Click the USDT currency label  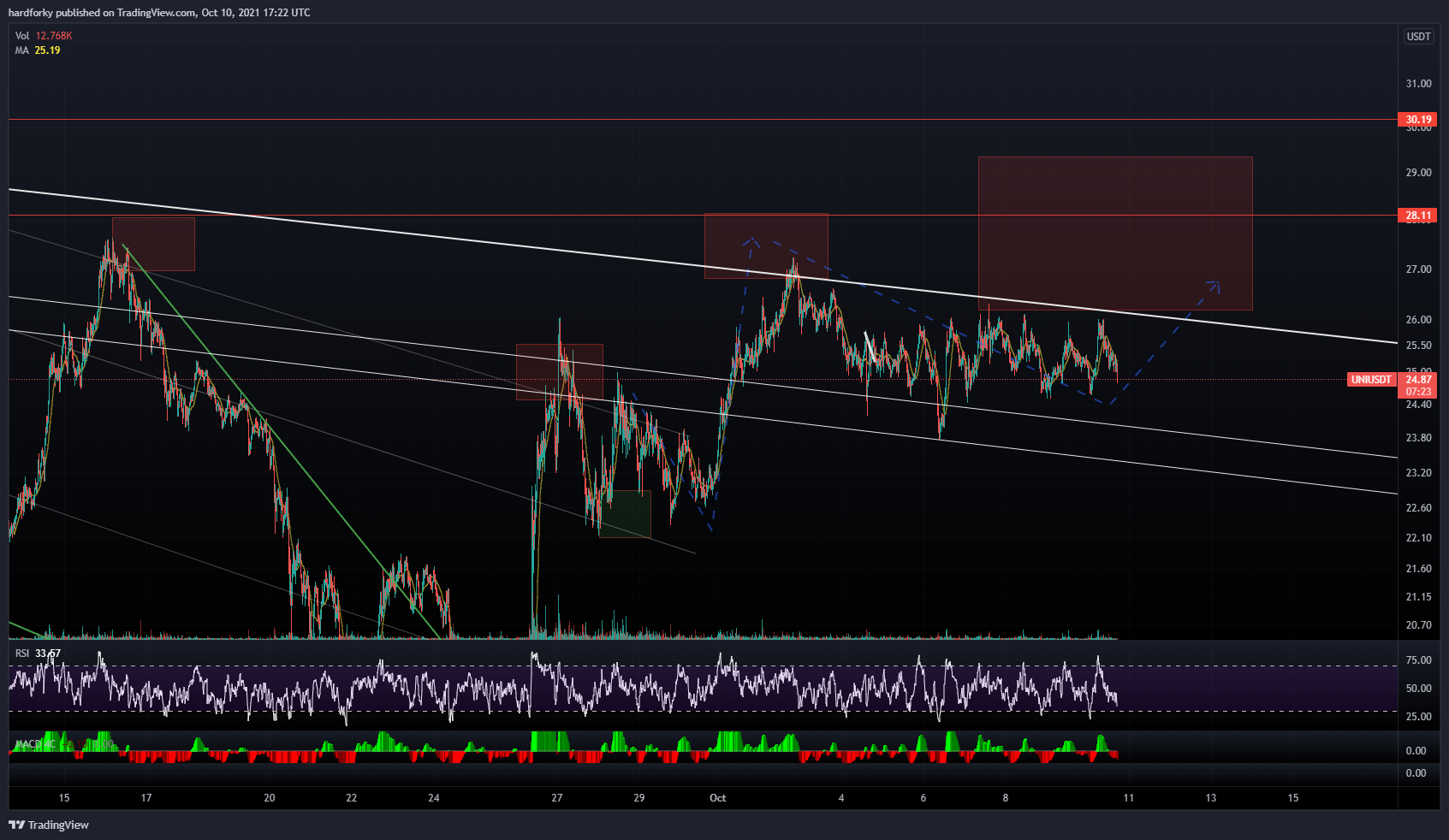tap(1418, 37)
